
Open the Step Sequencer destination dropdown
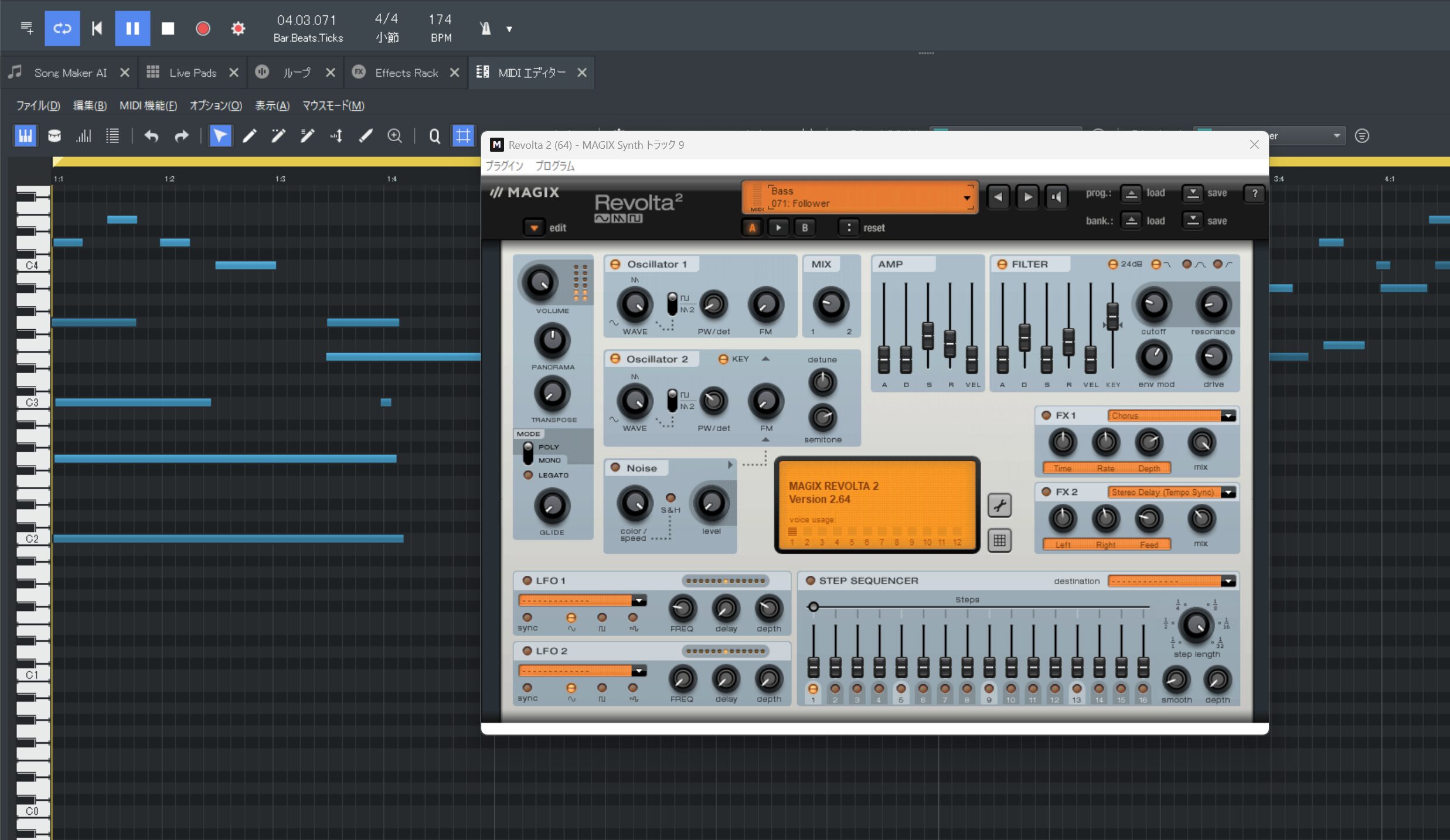click(x=1172, y=581)
